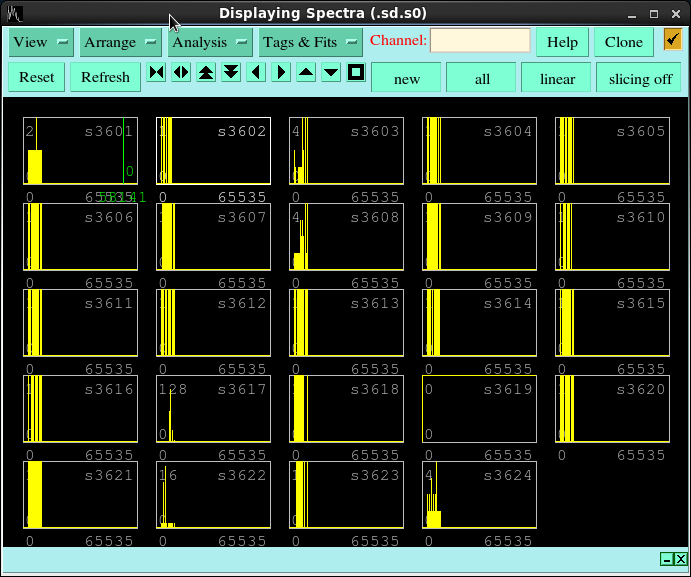Toggle the 'slicing off' button
Image resolution: width=691 pixels, height=577 pixels.
640,78
